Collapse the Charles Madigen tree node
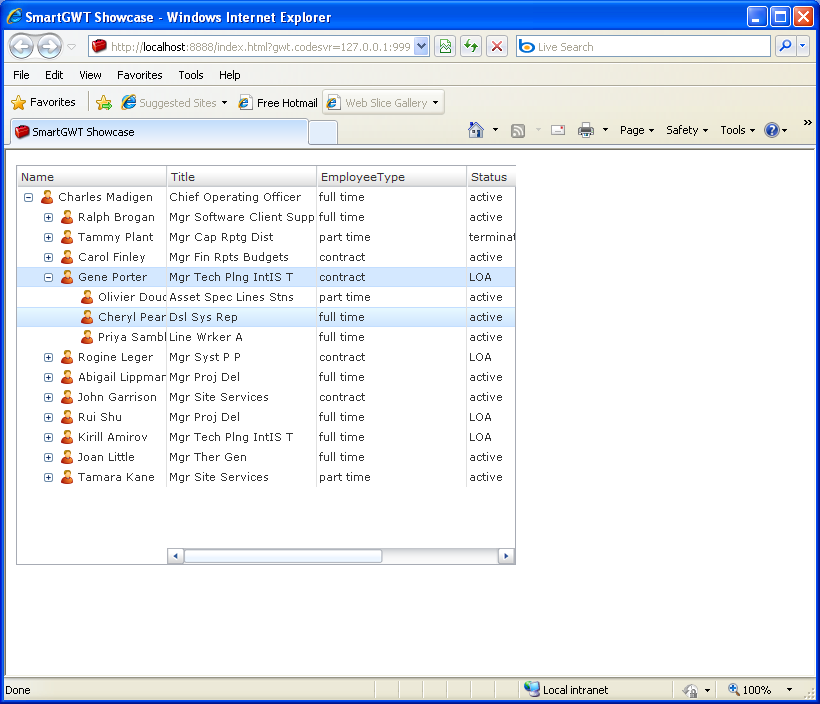This screenshot has width=820, height=704. pos(29,198)
